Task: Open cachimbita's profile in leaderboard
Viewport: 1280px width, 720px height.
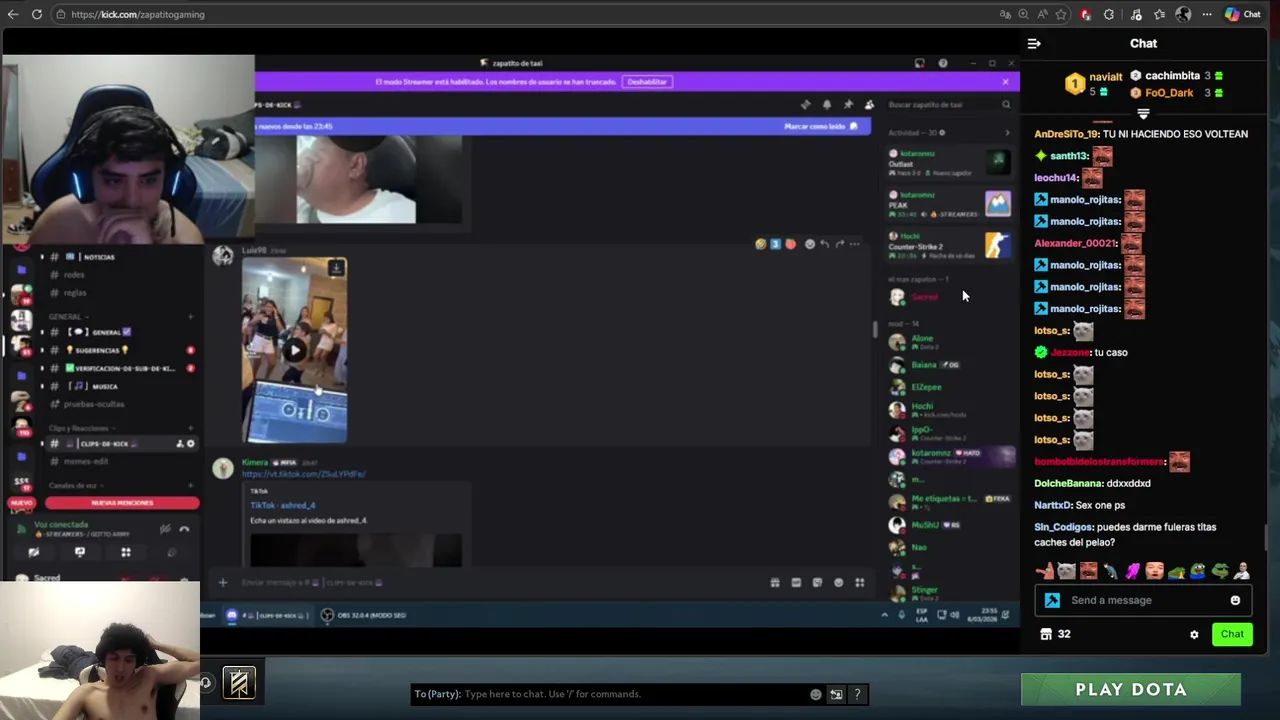Action: [1172, 76]
